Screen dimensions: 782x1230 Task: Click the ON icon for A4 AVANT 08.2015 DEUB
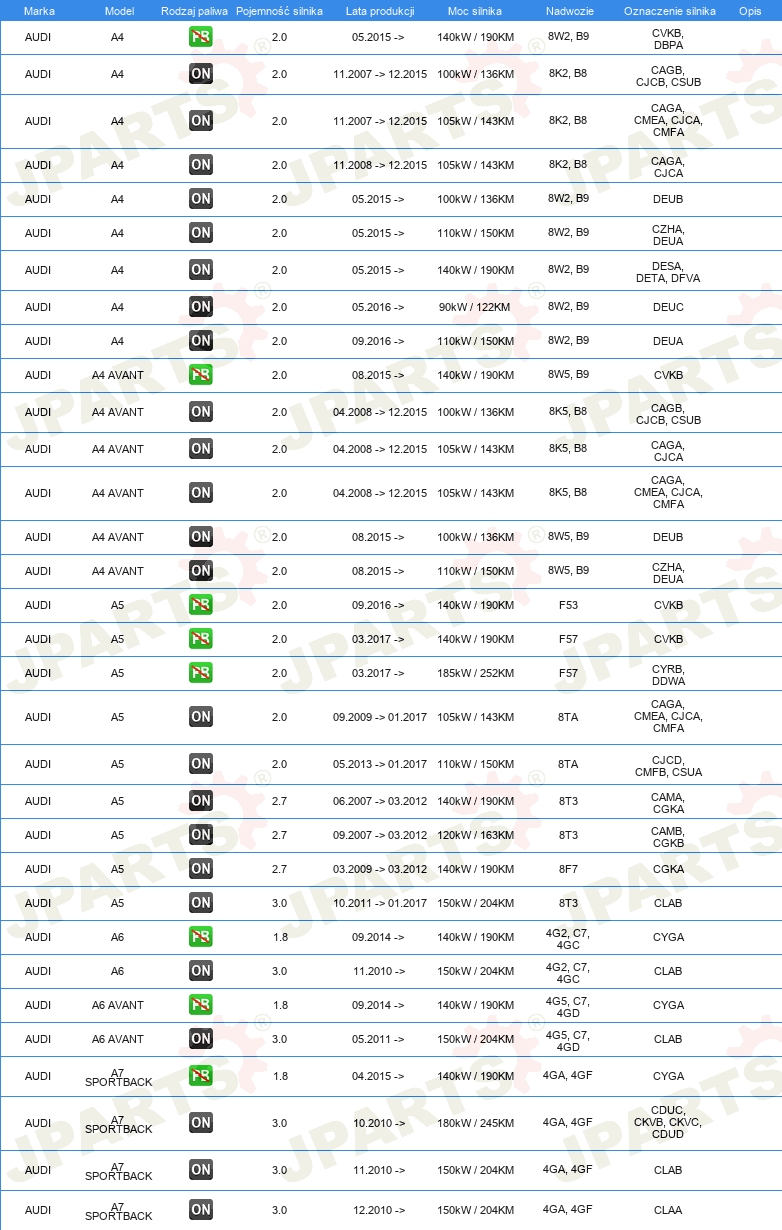click(x=201, y=537)
